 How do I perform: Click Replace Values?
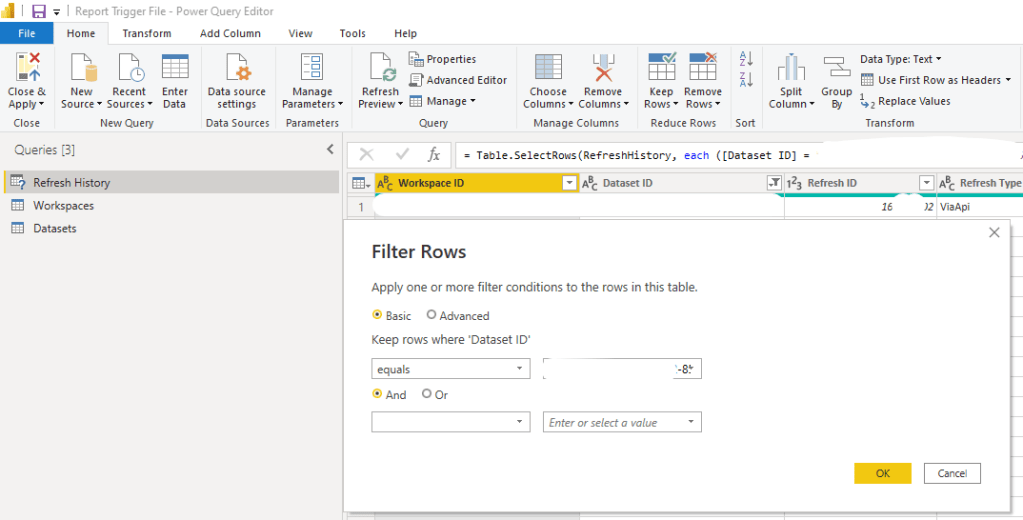point(905,101)
